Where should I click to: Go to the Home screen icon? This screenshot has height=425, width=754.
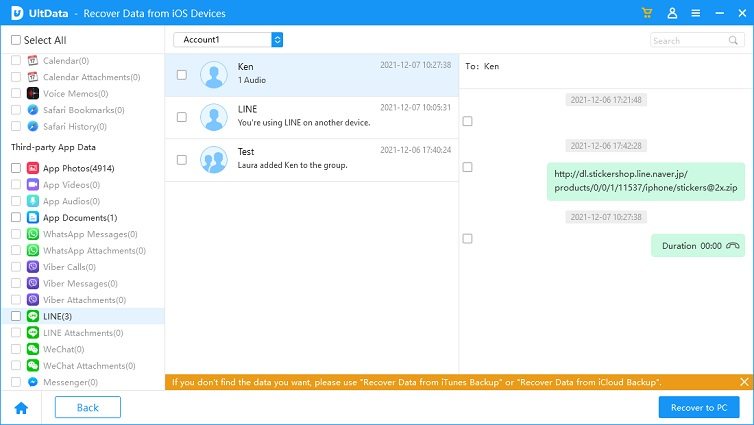[20, 407]
